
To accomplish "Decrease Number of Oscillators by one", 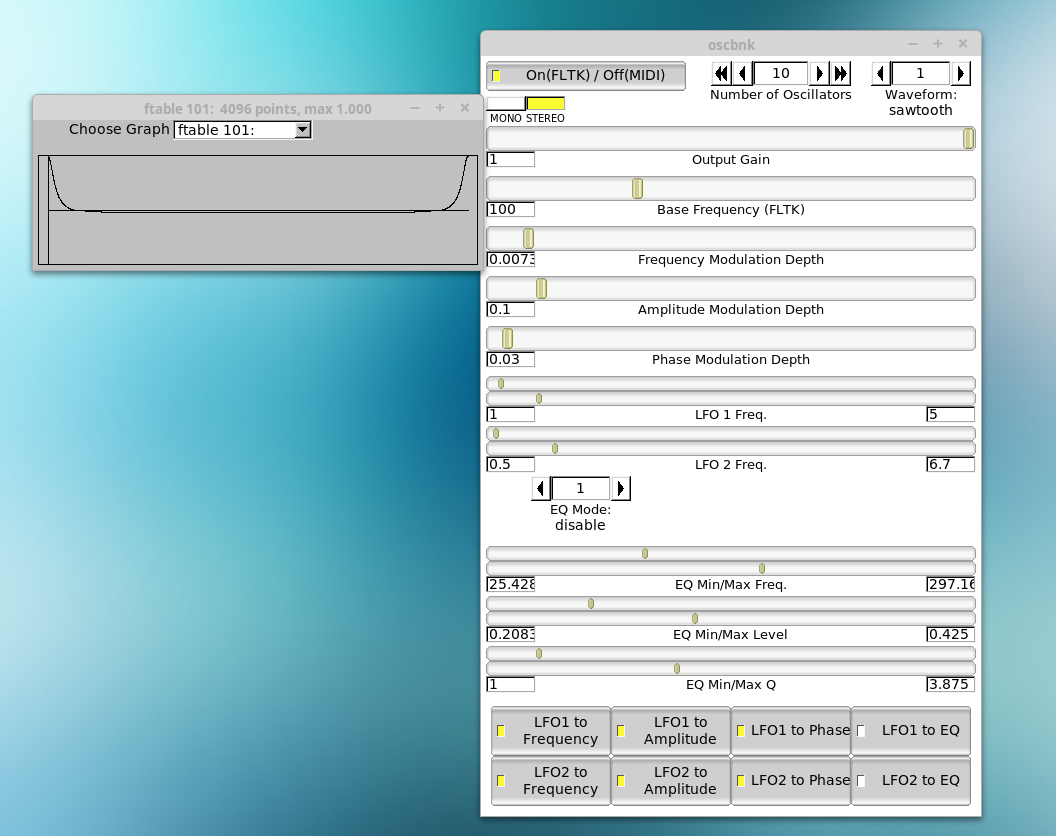I will [x=742, y=73].
